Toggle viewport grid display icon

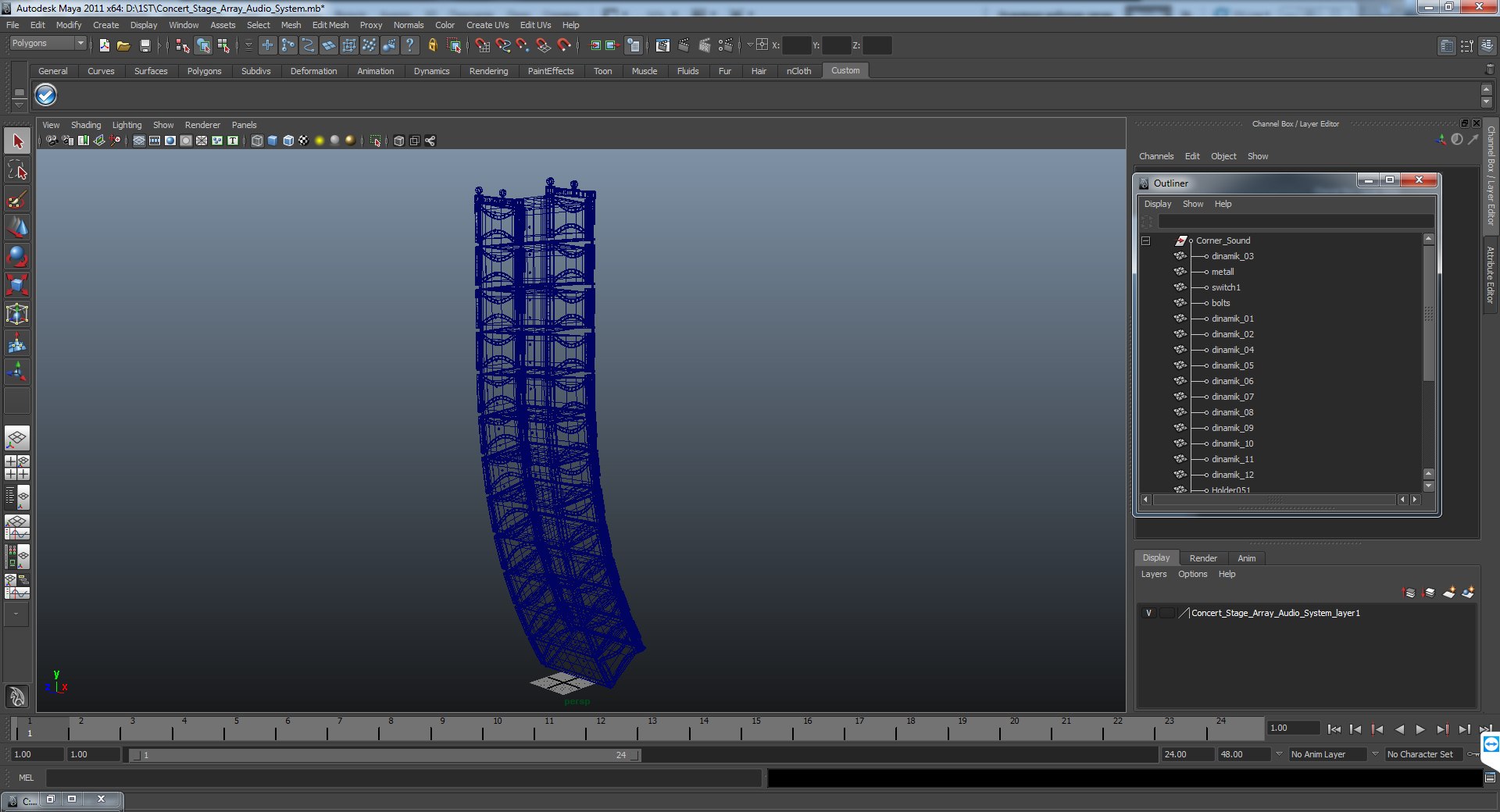click(139, 141)
